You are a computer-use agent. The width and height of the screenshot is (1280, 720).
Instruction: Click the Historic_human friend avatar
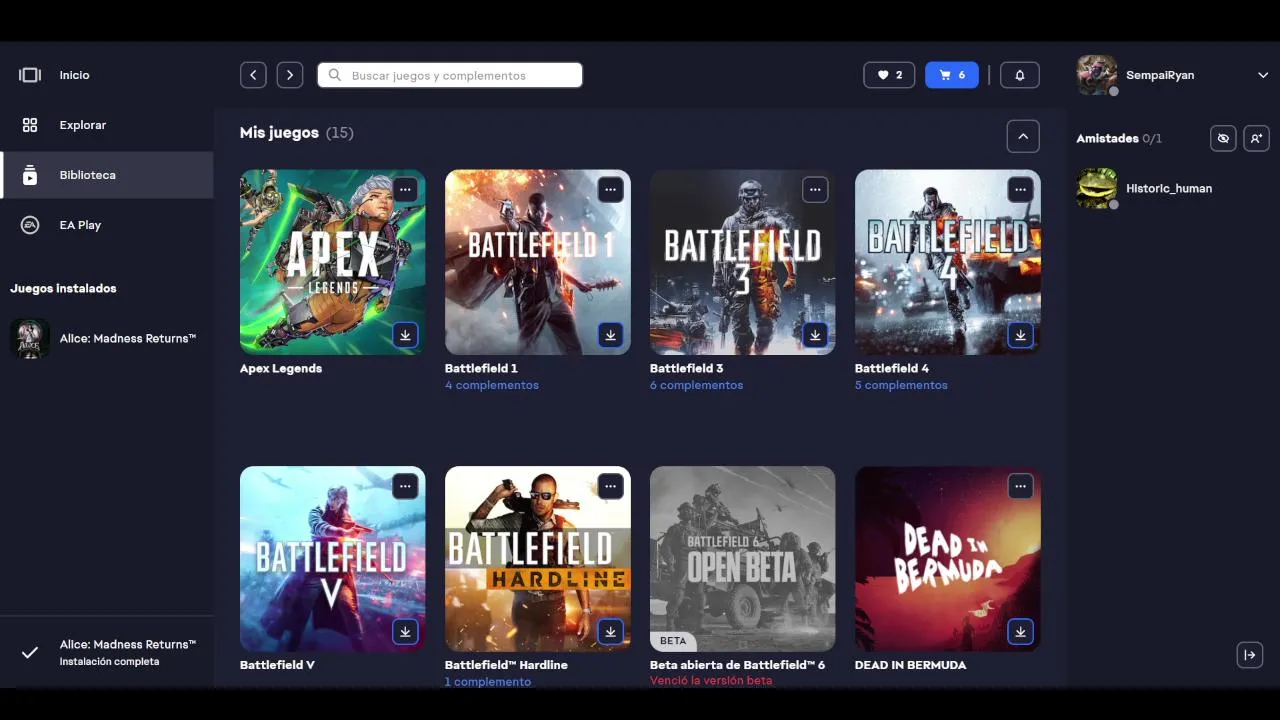point(1096,188)
